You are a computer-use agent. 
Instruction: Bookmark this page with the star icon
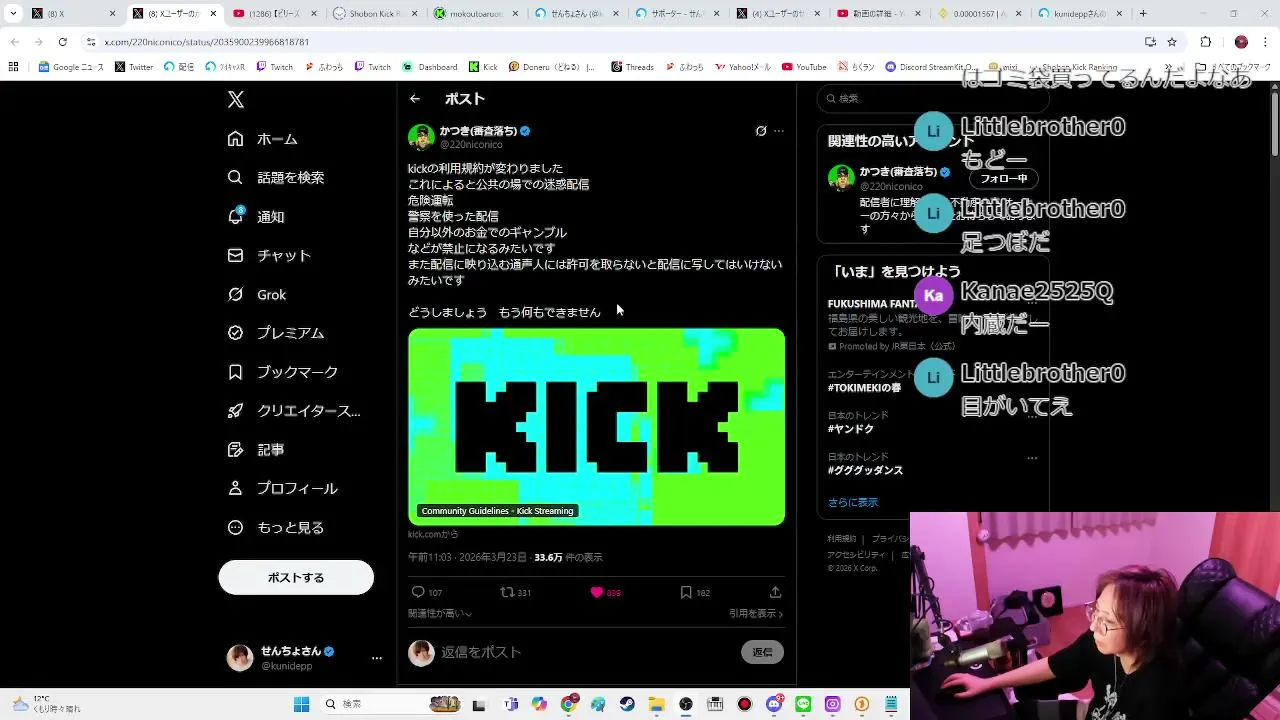[x=1172, y=42]
